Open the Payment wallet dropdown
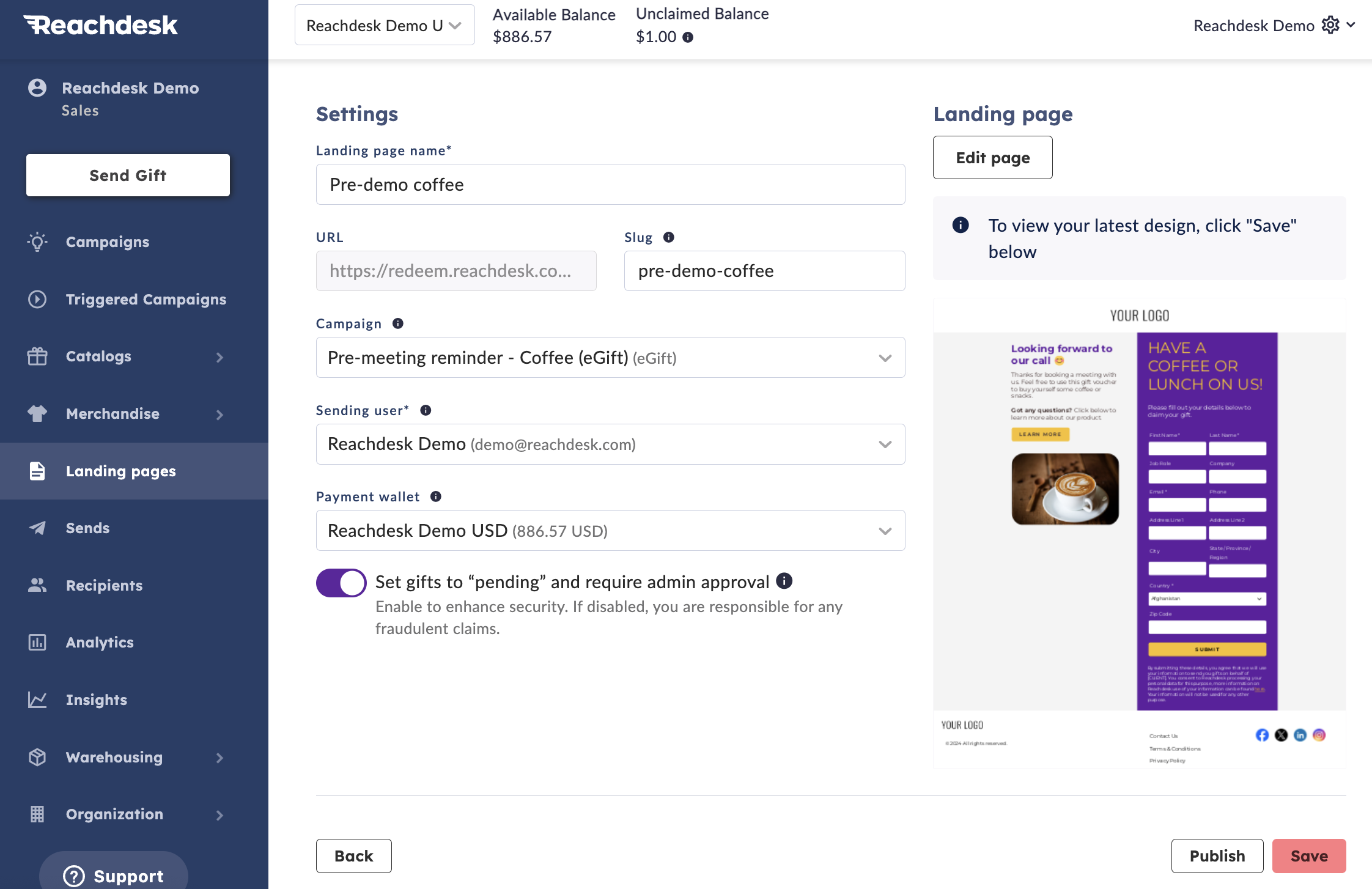This screenshot has height=889, width=1372. 610,531
